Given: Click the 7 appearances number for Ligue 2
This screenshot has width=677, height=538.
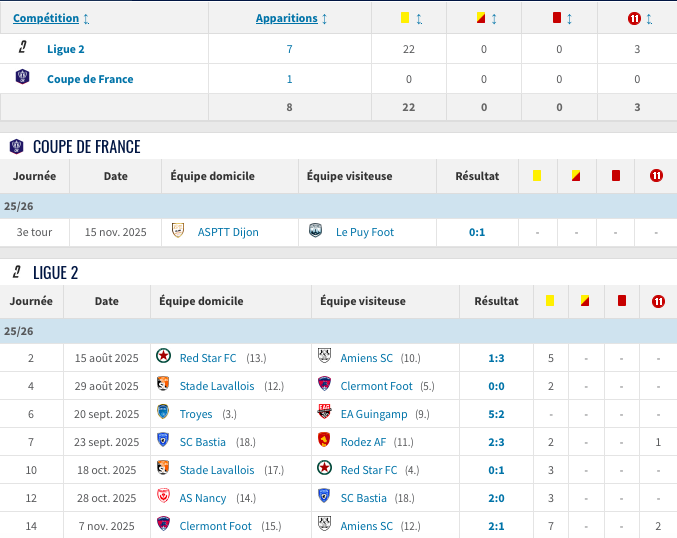Looking at the screenshot, I should coord(289,49).
